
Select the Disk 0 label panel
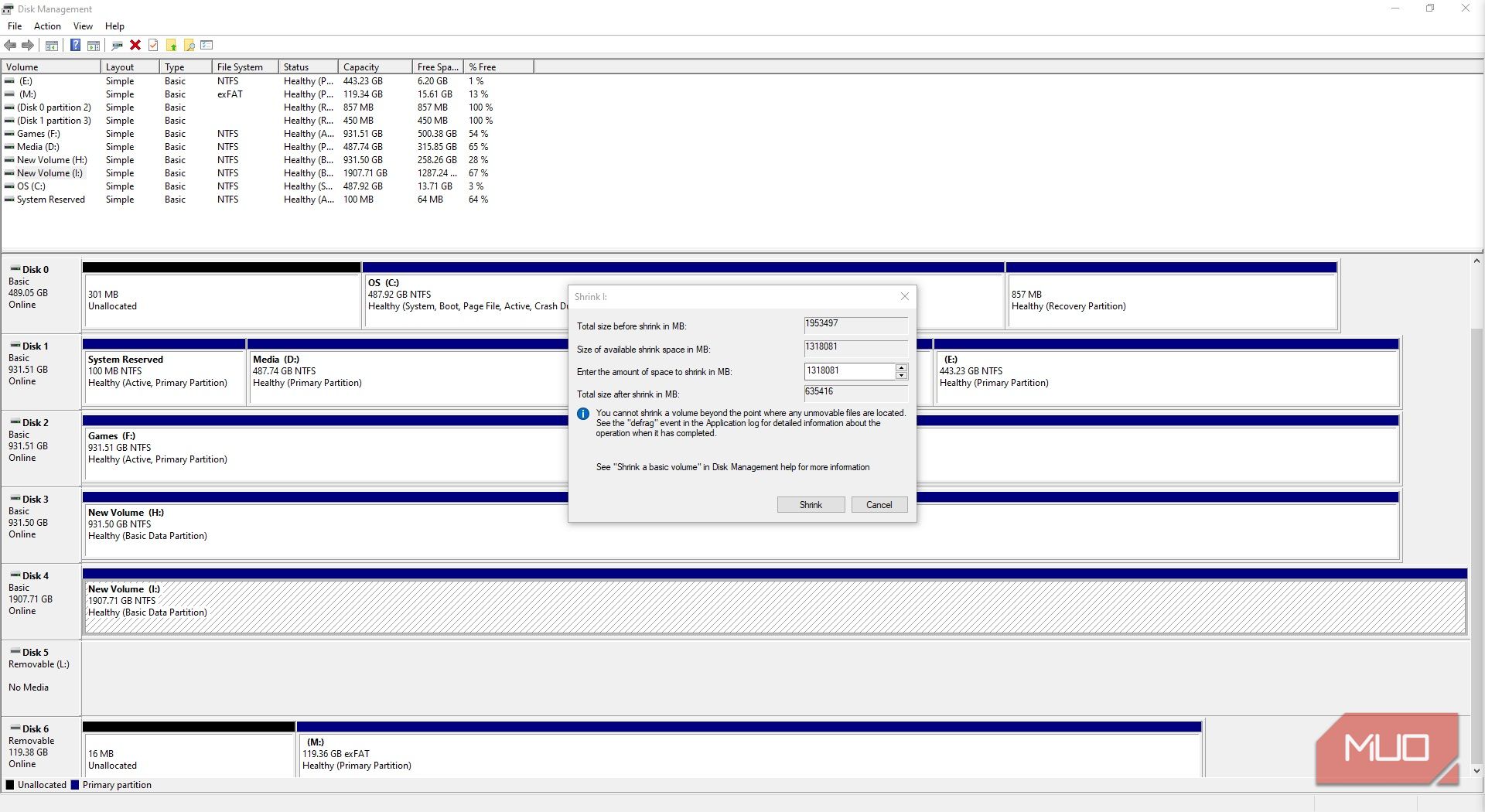42,295
